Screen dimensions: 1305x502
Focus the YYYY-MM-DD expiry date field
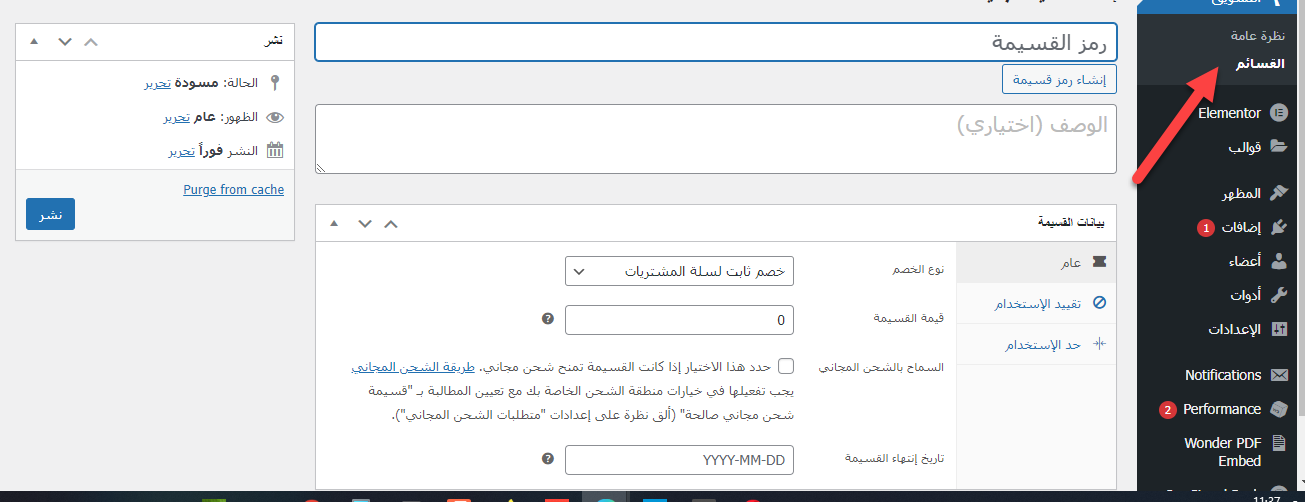point(679,460)
